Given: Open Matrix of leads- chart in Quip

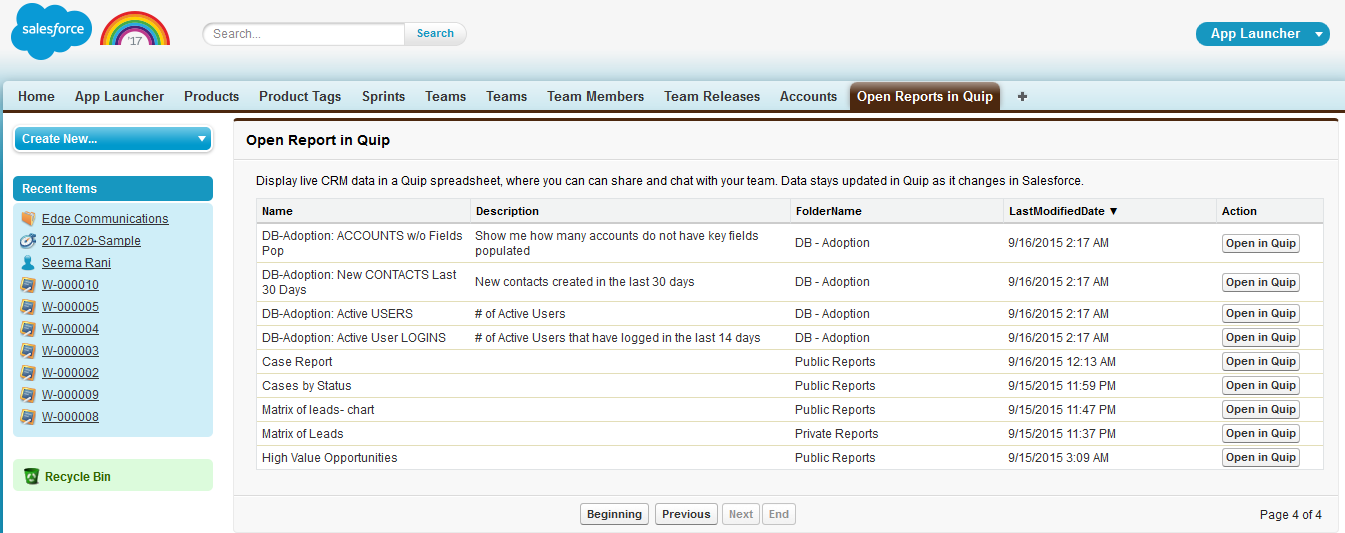Looking at the screenshot, I should [x=1261, y=409].
